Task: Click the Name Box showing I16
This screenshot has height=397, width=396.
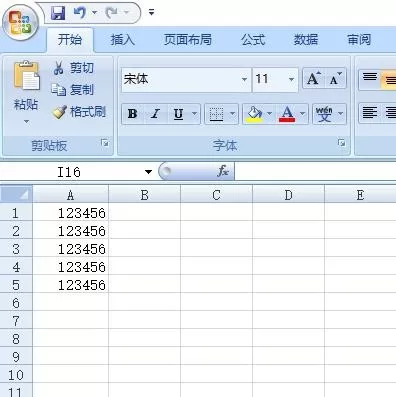Action: (69, 172)
